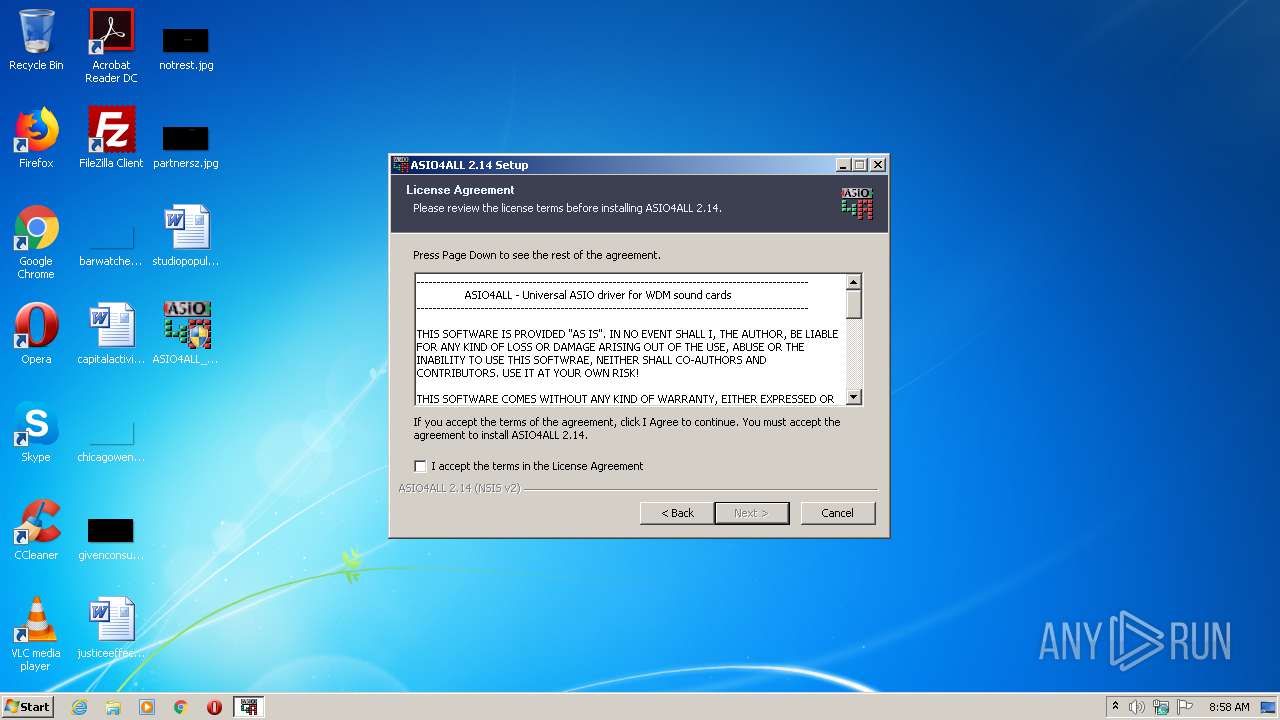Cancel the ASIO4ALL installation
This screenshot has height=720, width=1280.
pyautogui.click(x=838, y=513)
